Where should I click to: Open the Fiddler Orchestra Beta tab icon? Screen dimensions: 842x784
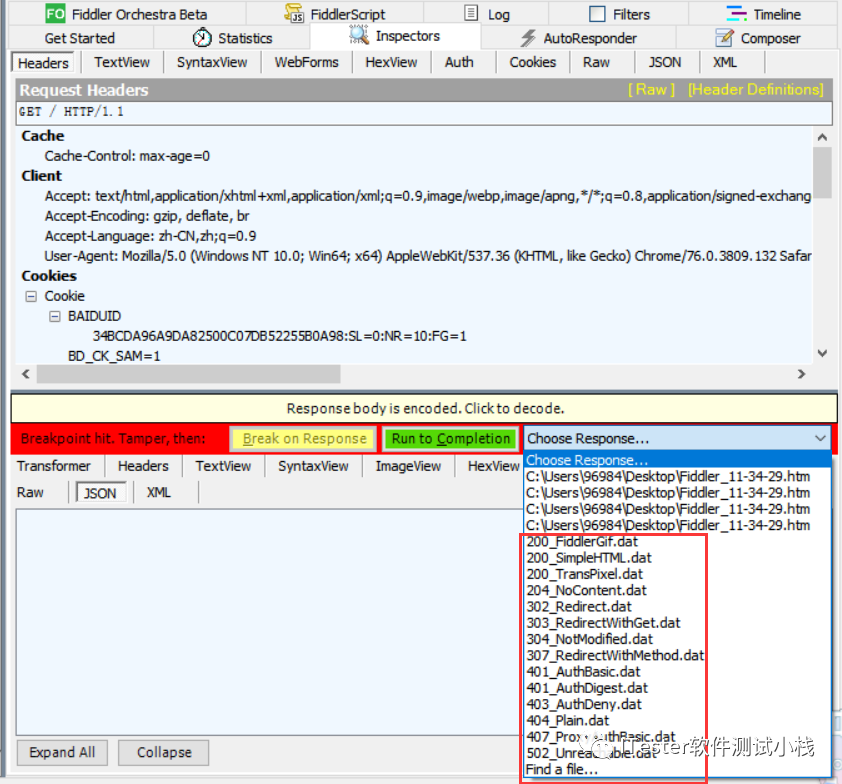[55, 13]
